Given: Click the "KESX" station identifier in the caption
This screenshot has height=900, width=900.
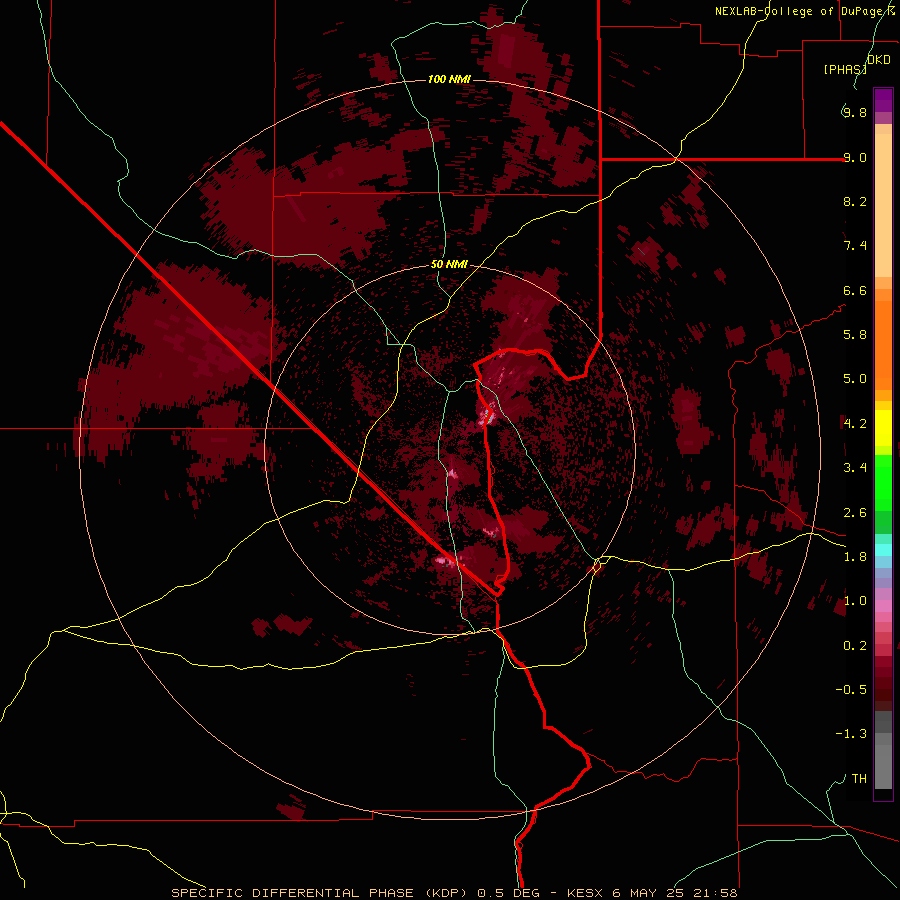Looking at the screenshot, I should click(585, 893).
